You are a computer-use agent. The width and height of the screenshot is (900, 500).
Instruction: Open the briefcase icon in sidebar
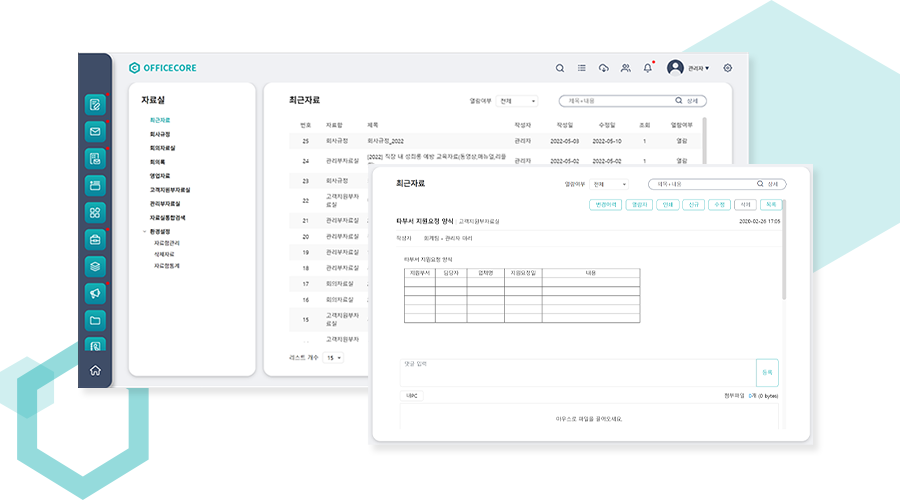click(x=95, y=239)
